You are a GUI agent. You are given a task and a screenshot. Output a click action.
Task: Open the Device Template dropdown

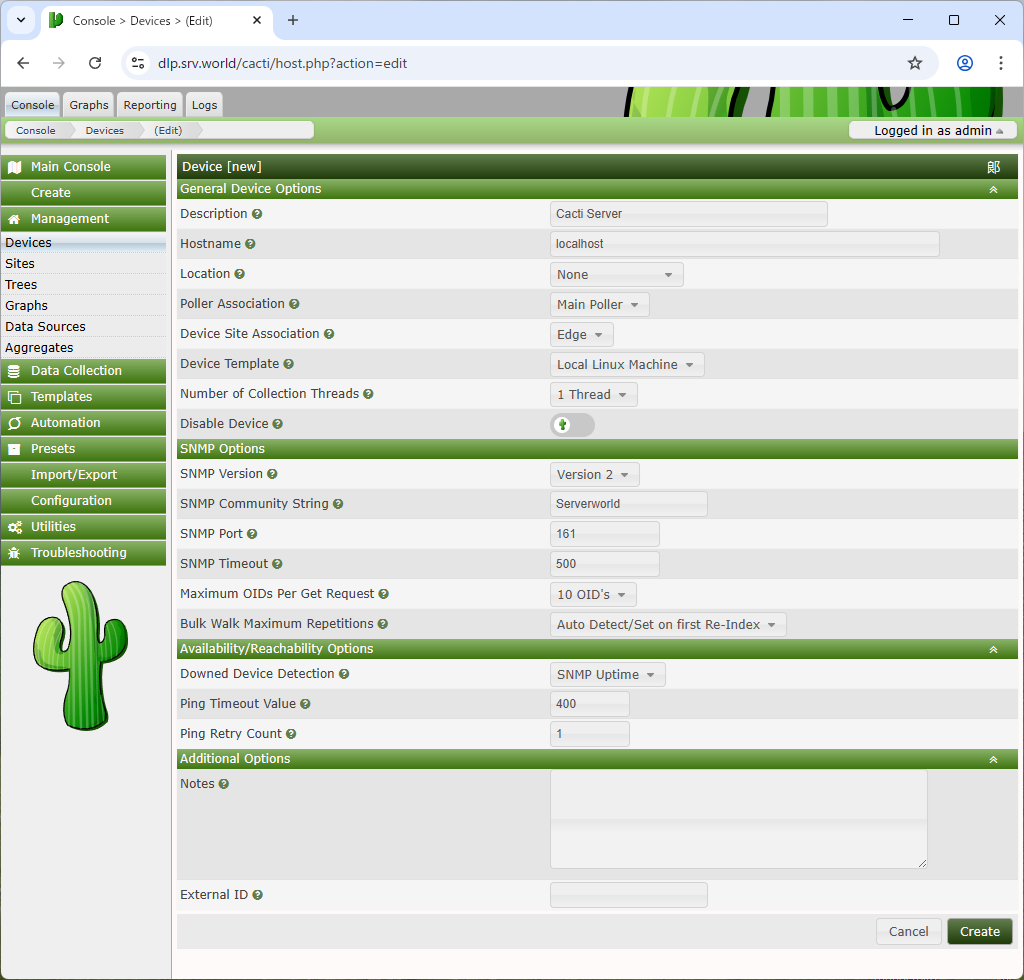(627, 365)
